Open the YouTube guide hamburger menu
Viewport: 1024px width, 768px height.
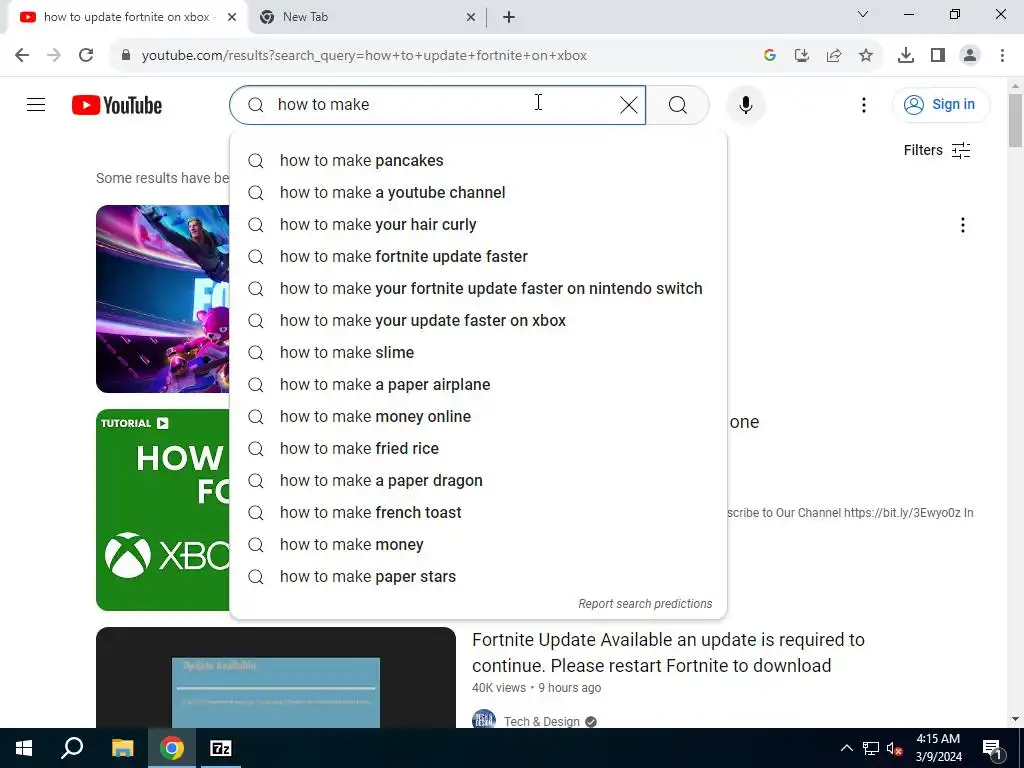[x=36, y=104]
